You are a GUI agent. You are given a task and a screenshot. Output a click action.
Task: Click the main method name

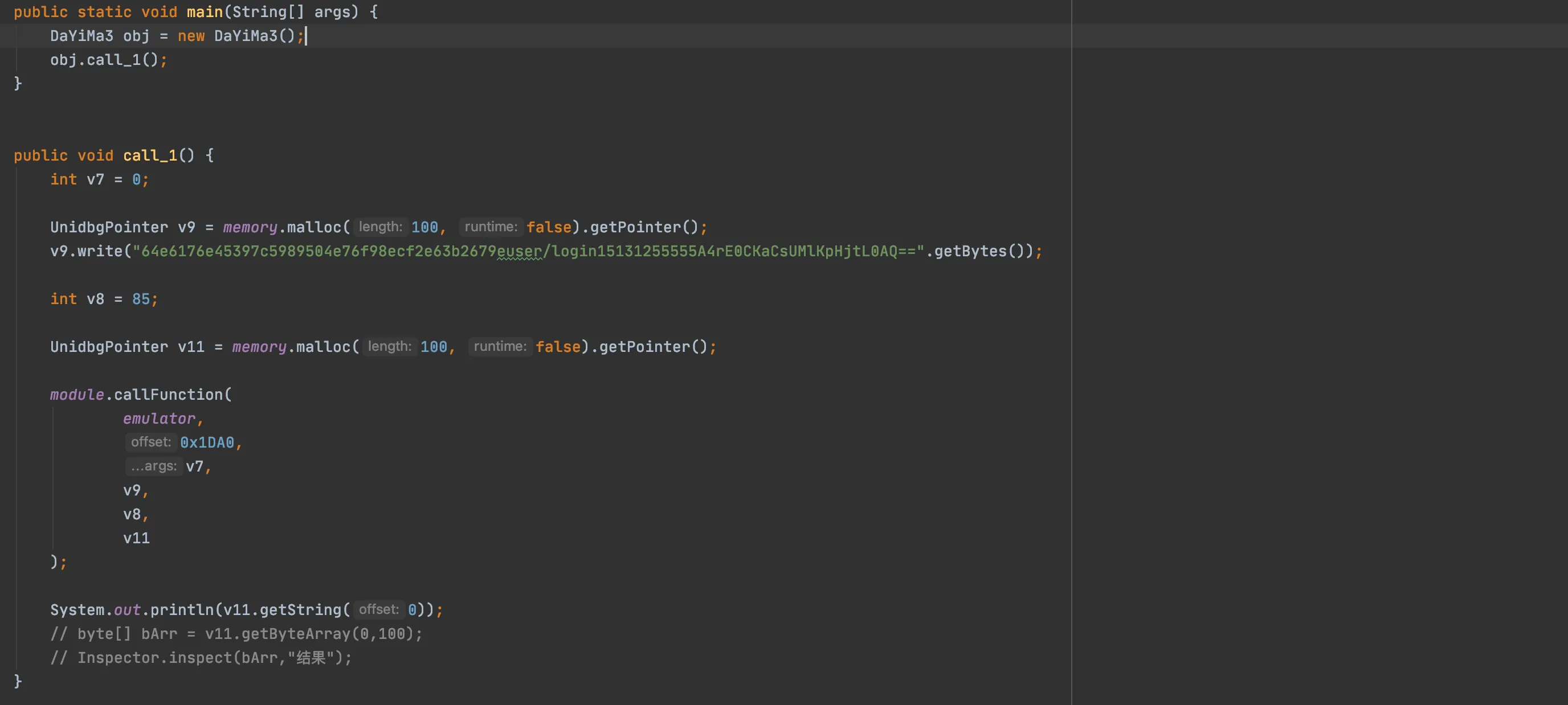pos(205,12)
